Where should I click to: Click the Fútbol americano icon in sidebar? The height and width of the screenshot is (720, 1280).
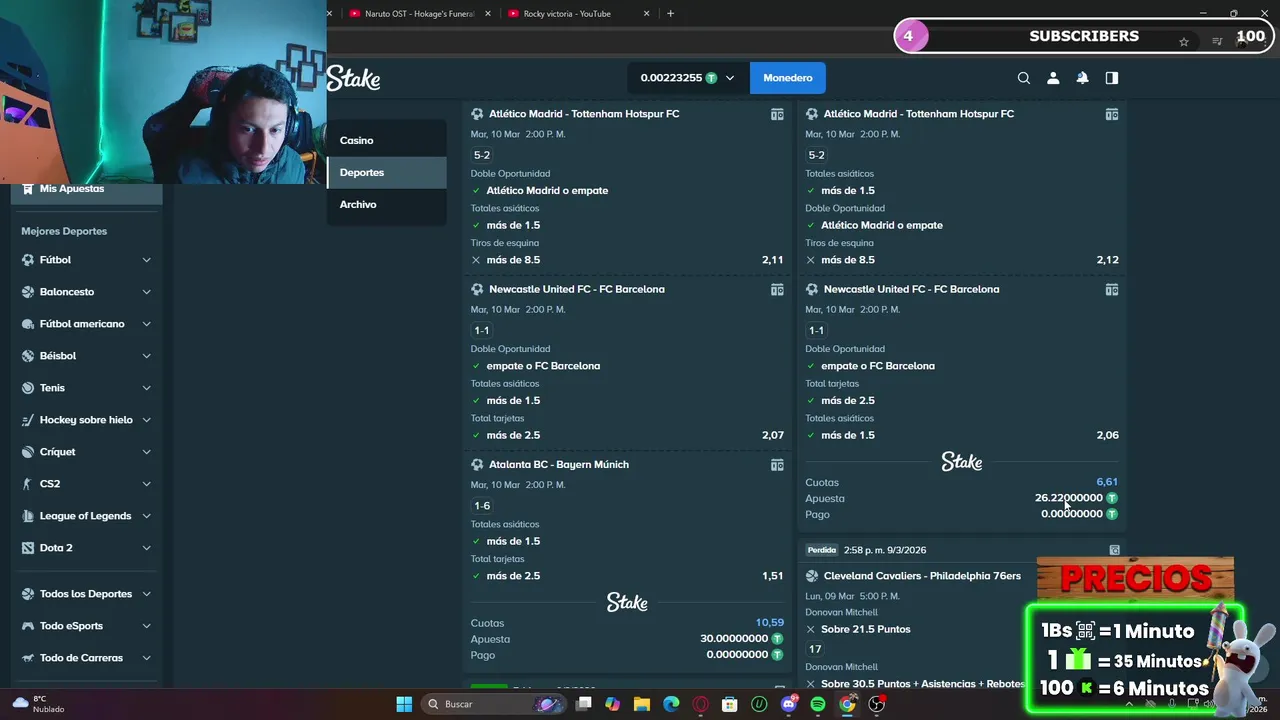tap(28, 324)
